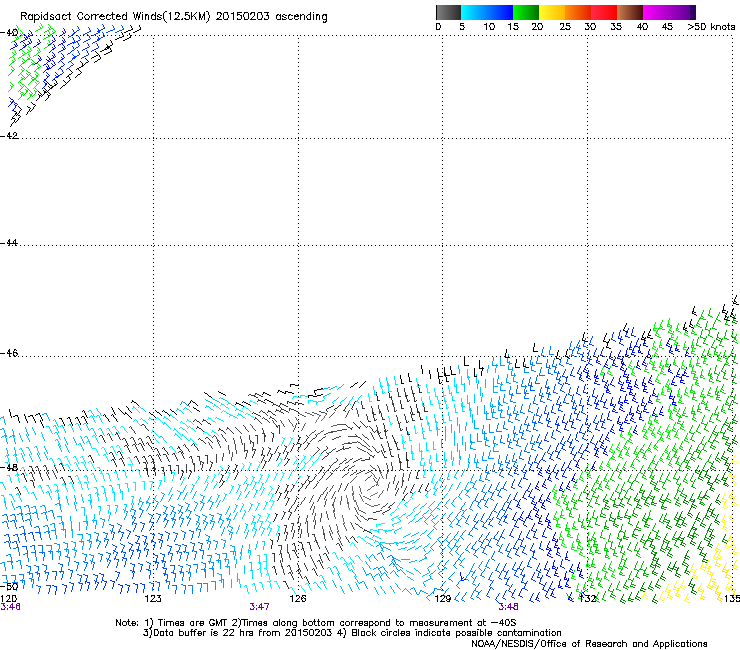Click the legend label '40'
The width and height of the screenshot is (740, 650).
click(x=642, y=26)
